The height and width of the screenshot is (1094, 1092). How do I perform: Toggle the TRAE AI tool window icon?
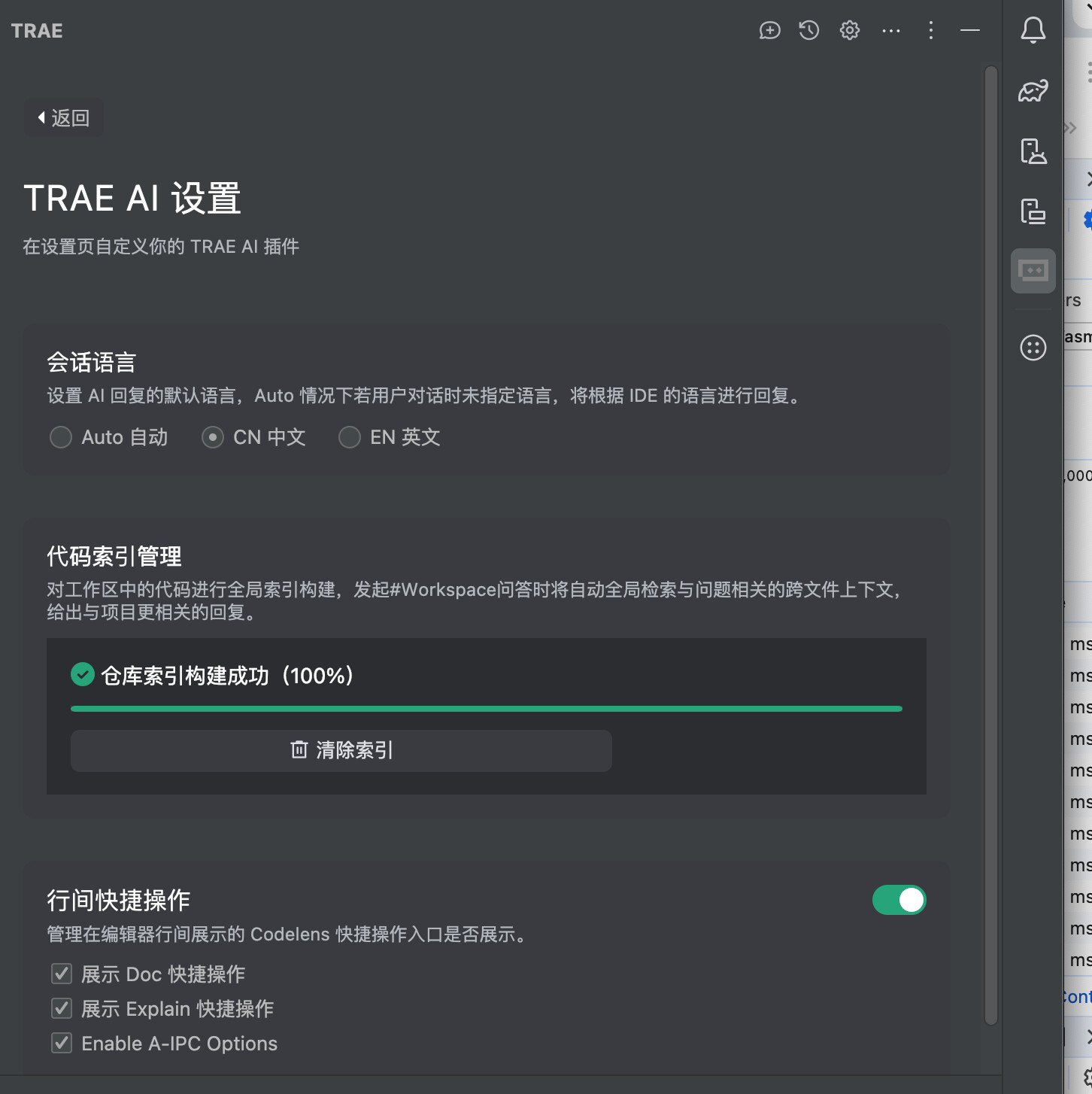(x=1033, y=270)
